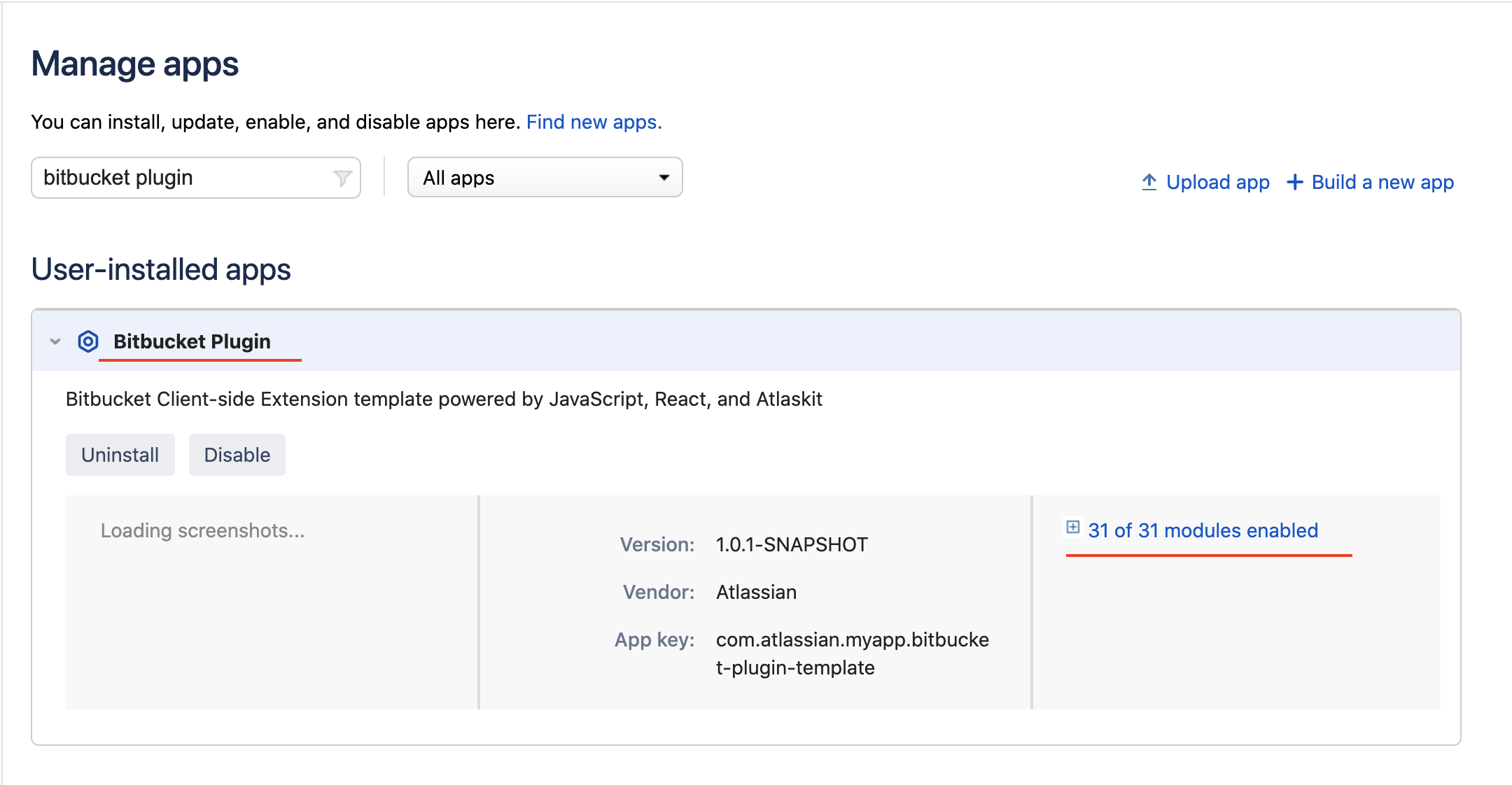This screenshot has width=1512, height=785.
Task: Click the Loading screenshots placeholder
Action: pos(202,530)
